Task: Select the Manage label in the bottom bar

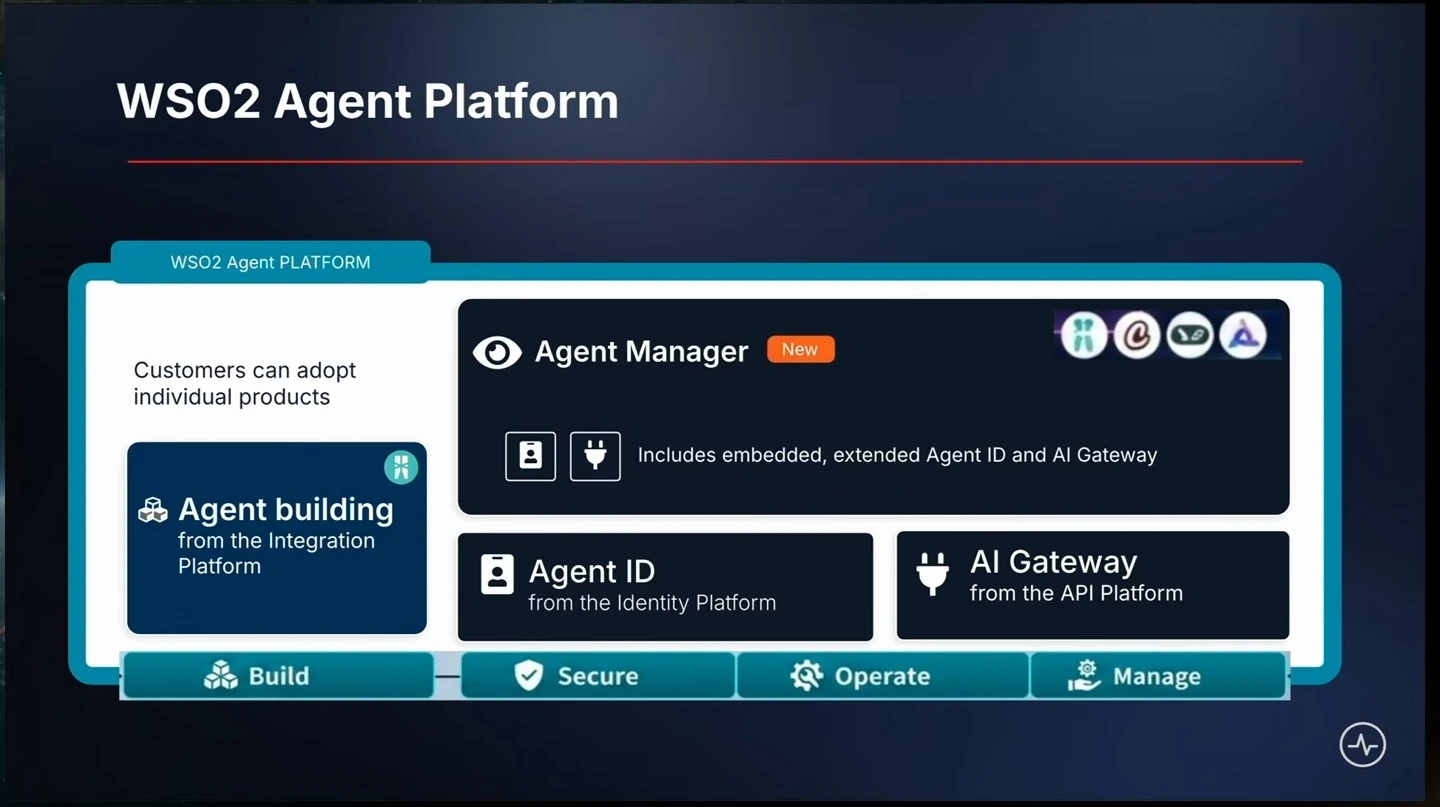Action: [x=1157, y=677]
